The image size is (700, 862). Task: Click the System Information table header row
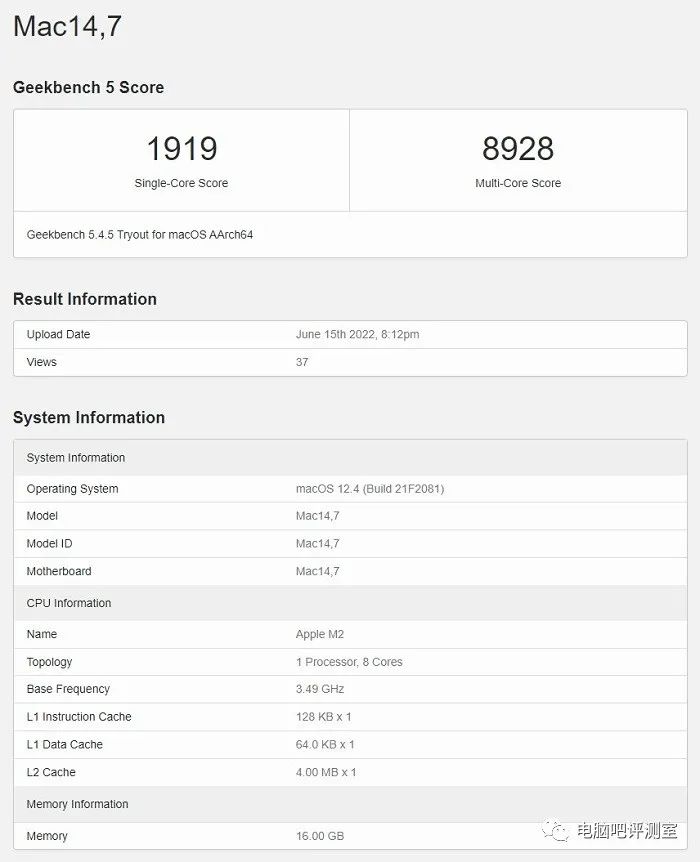point(350,457)
